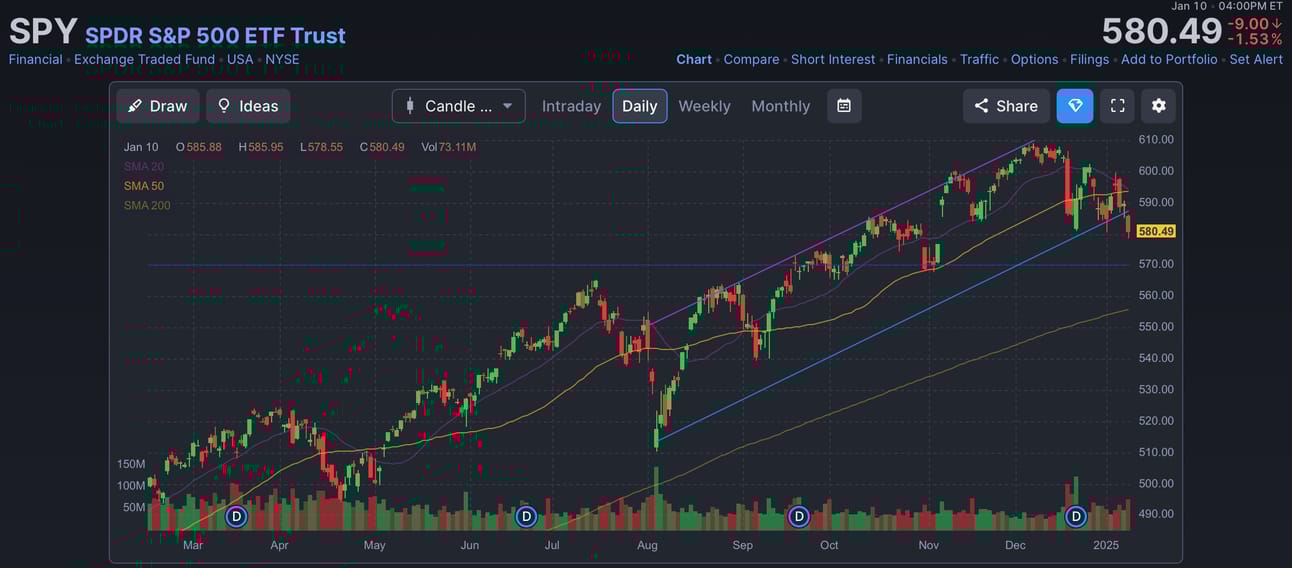Click SPDR S&P 500 ETF Trust name

[x=215, y=35]
